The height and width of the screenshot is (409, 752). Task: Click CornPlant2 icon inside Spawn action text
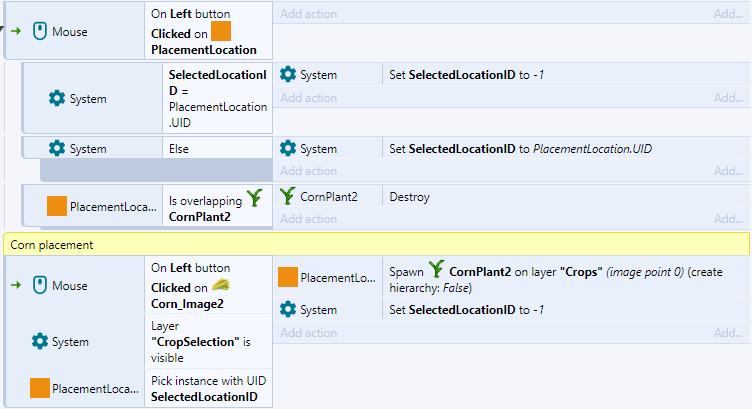pos(436,269)
